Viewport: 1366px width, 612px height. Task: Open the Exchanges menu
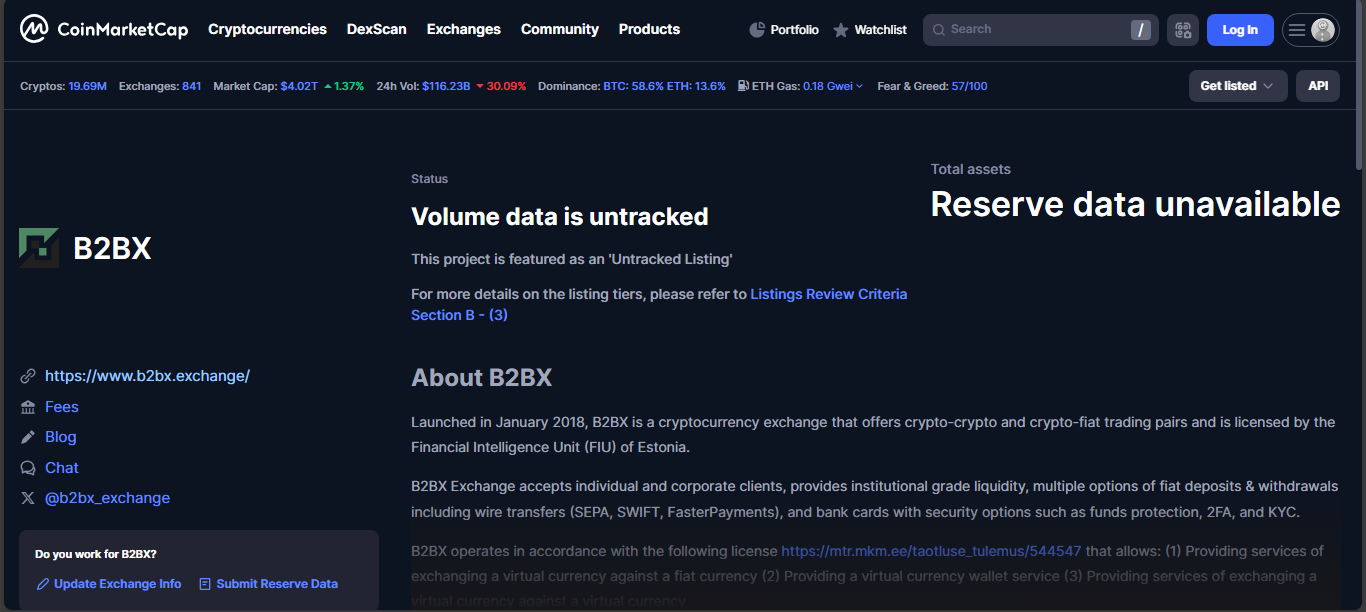(x=463, y=29)
